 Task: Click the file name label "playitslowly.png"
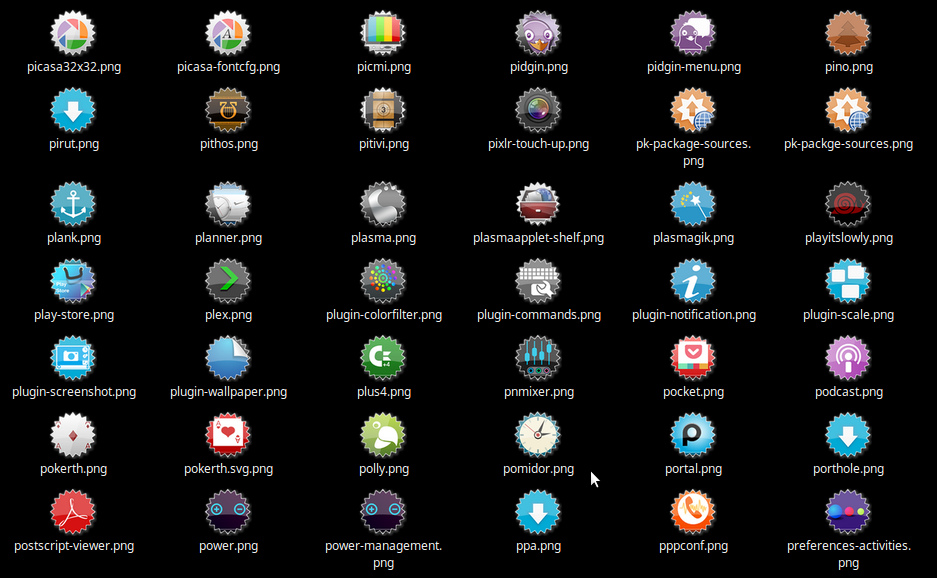(x=849, y=238)
